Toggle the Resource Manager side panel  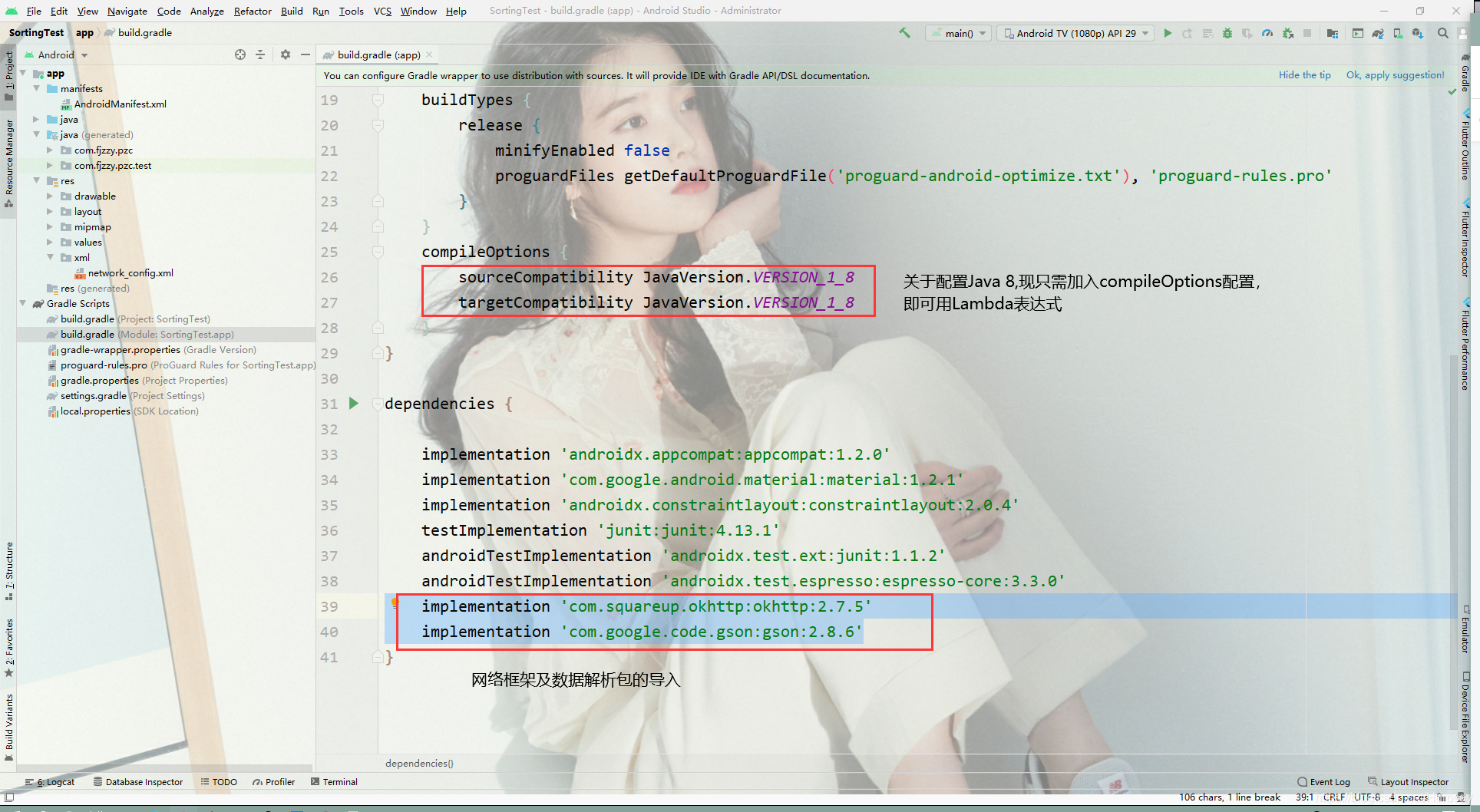tap(9, 163)
